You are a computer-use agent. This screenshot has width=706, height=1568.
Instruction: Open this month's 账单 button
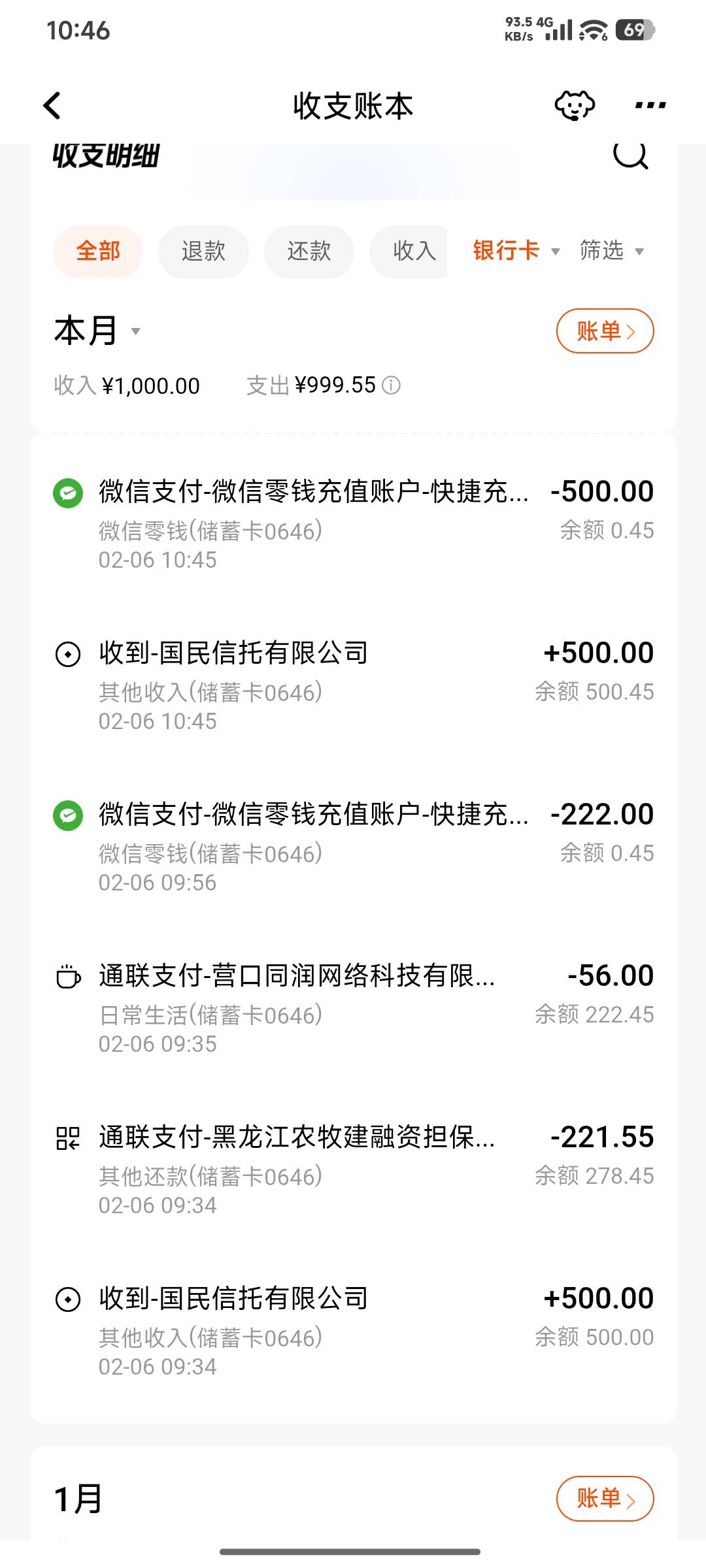pyautogui.click(x=605, y=331)
